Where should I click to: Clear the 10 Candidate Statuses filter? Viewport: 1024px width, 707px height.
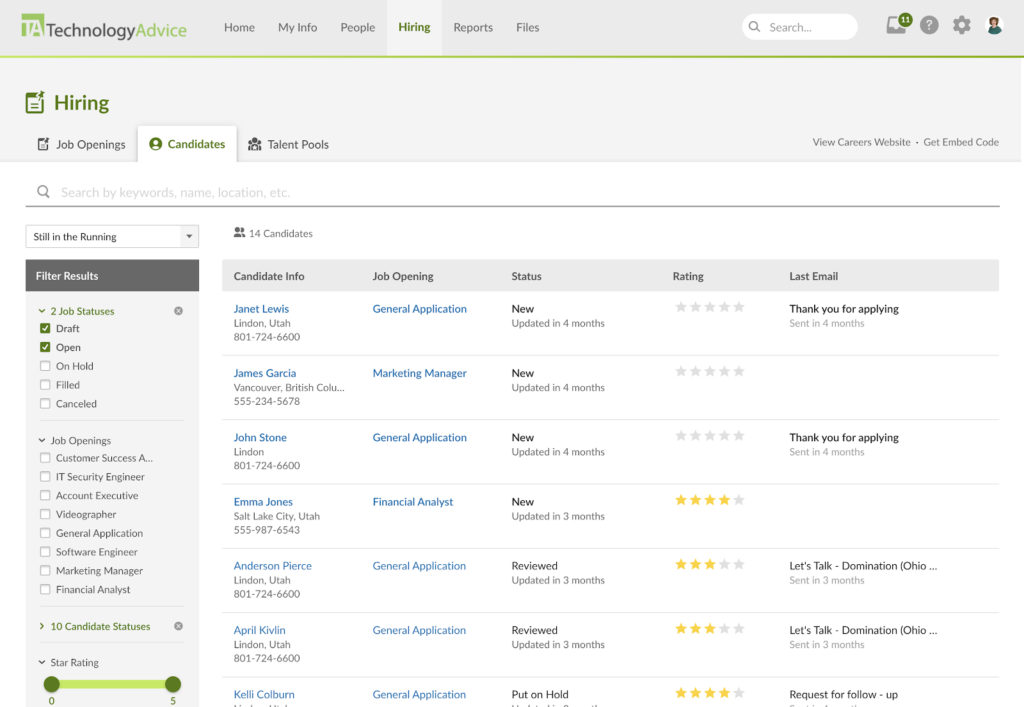[178, 626]
